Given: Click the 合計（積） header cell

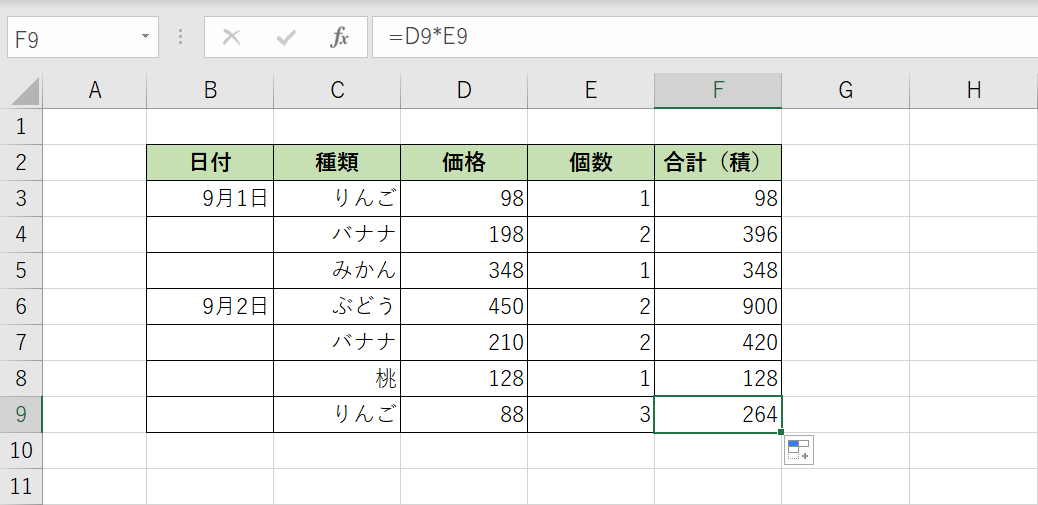Looking at the screenshot, I should tap(718, 163).
